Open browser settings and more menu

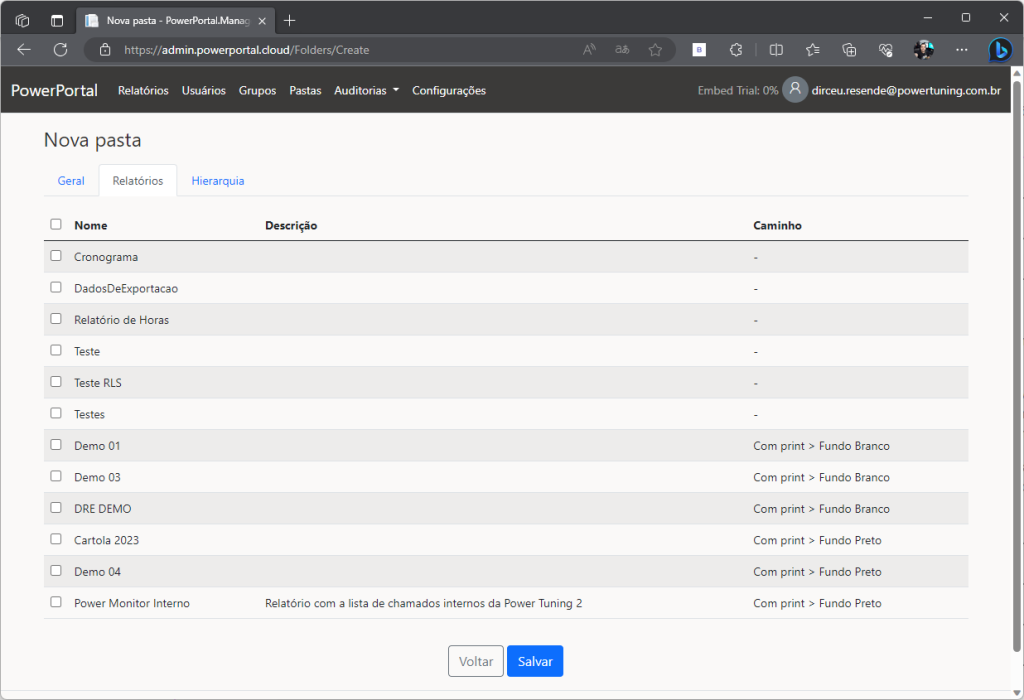click(961, 49)
